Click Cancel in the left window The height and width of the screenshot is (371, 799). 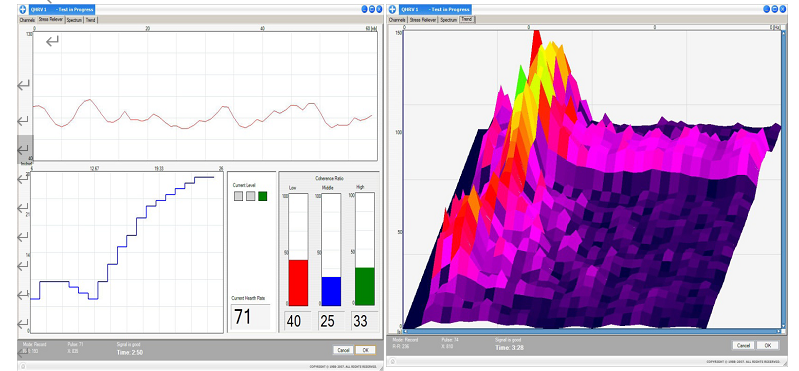pyautogui.click(x=343, y=350)
